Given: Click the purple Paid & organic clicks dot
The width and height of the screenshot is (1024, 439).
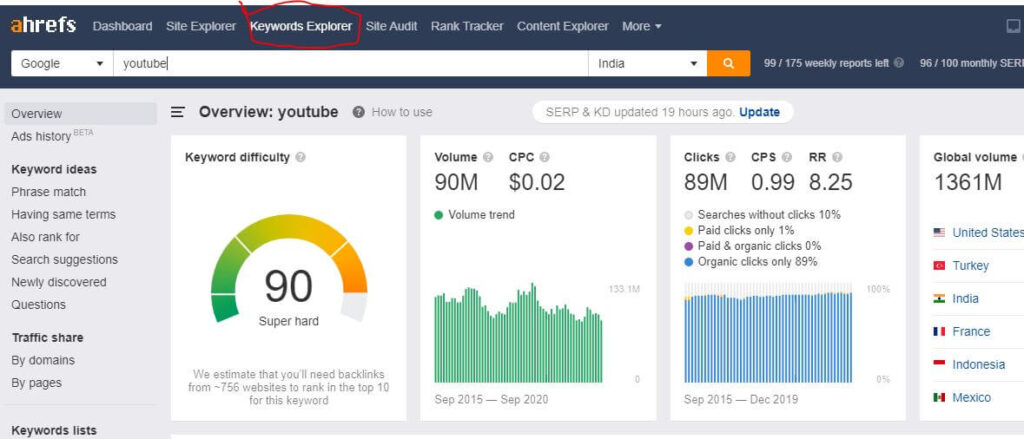Looking at the screenshot, I should pos(688,246).
